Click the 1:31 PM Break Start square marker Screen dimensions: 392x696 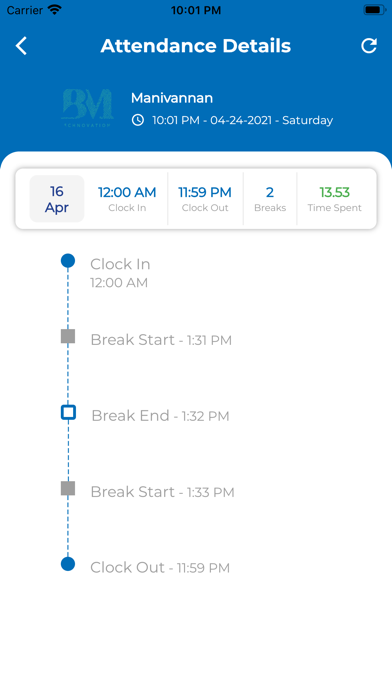click(x=68, y=336)
